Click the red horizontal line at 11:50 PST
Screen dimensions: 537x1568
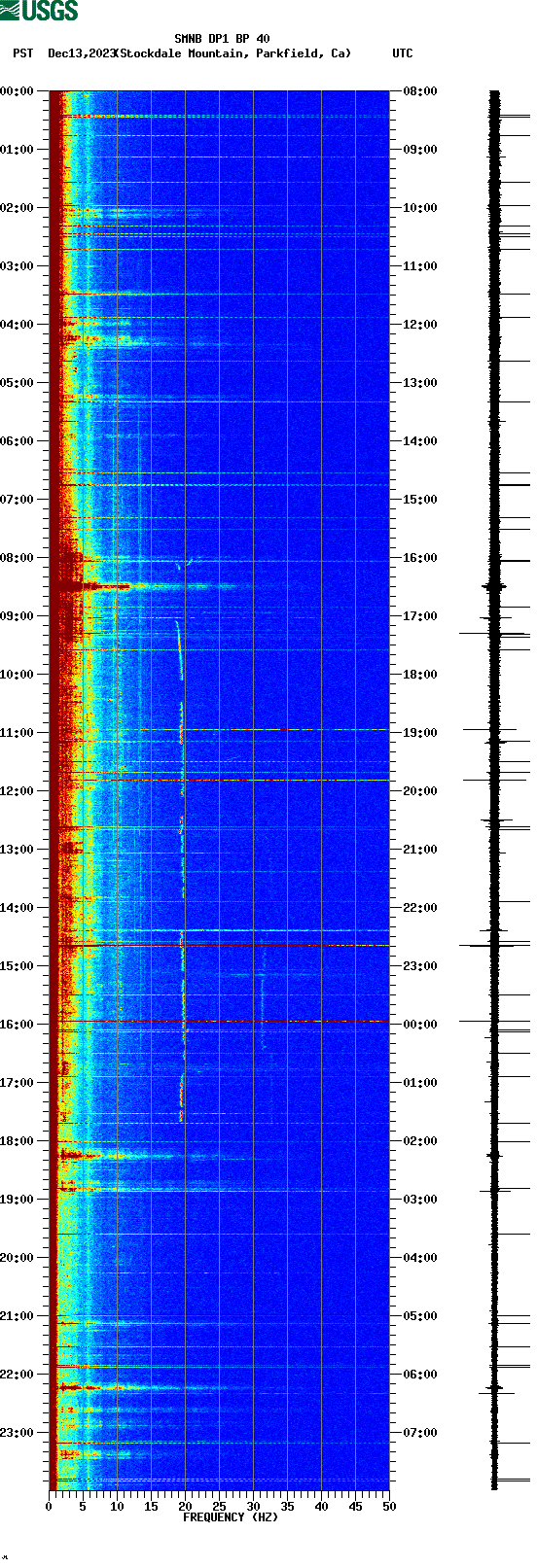tap(219, 780)
